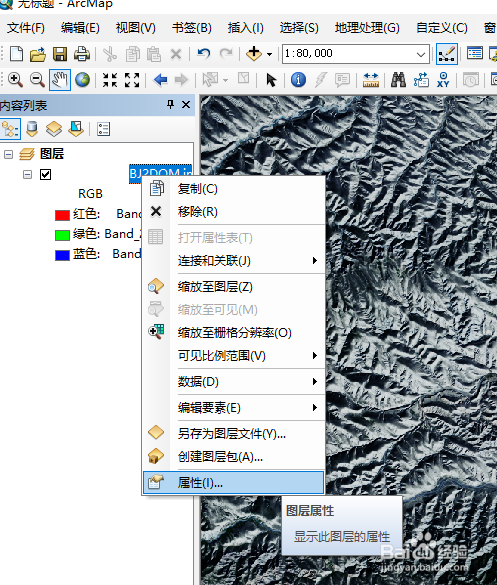Image resolution: width=497 pixels, height=585 pixels.
Task: Expand 编辑要素(E) submenu
Action: [233, 408]
